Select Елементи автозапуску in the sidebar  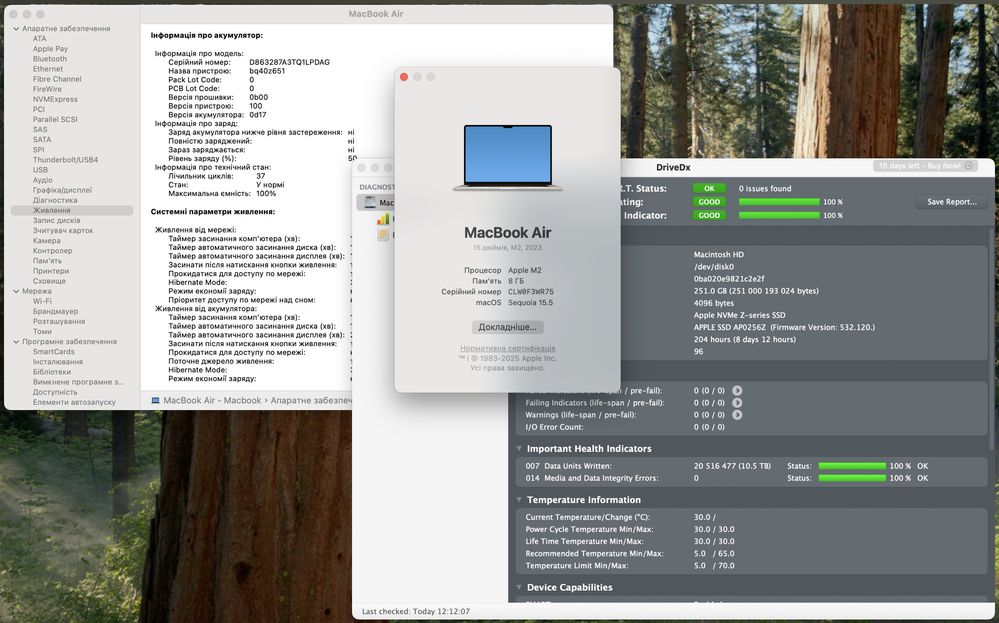(74, 403)
